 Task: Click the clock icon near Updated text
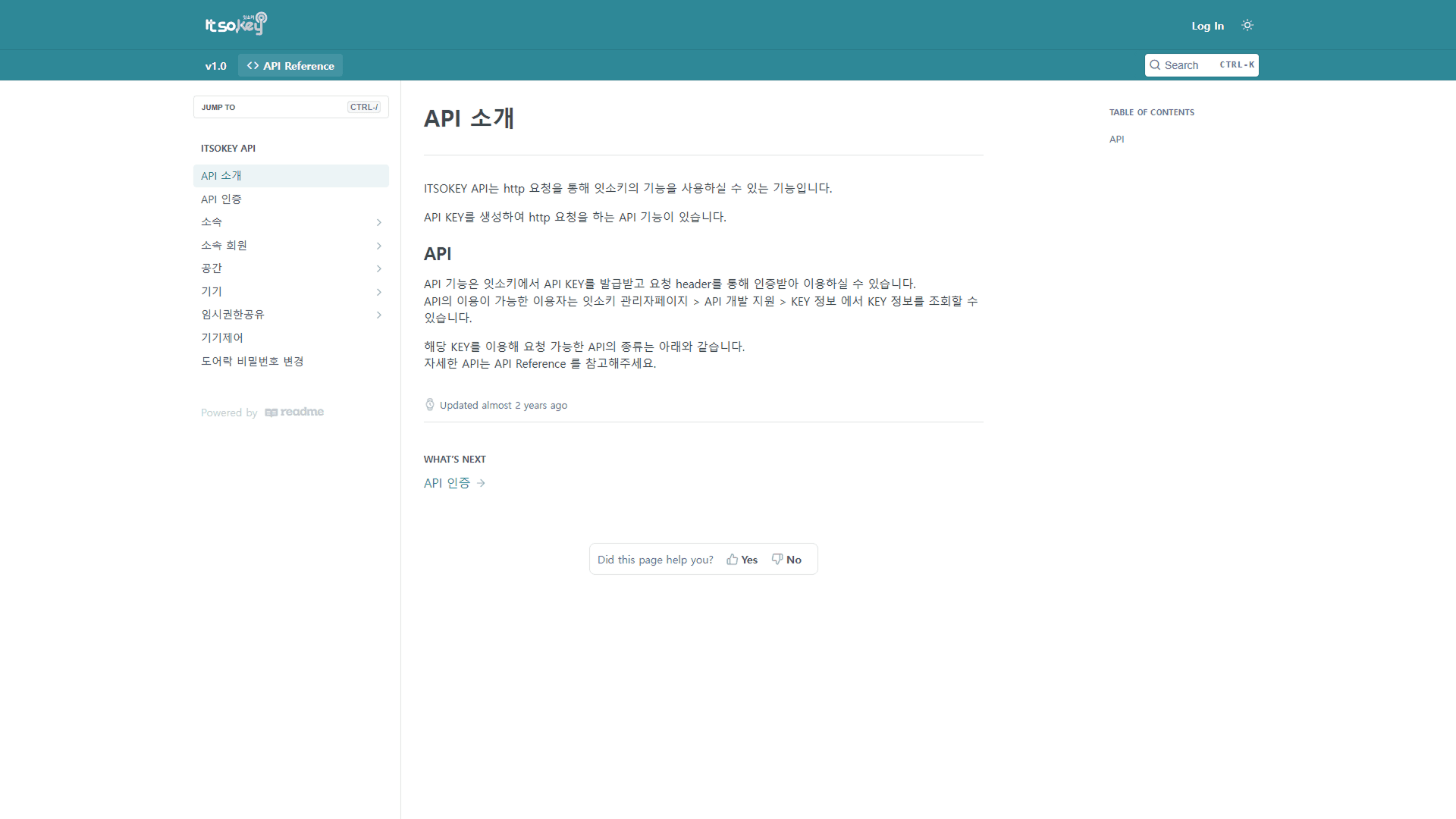click(x=430, y=405)
